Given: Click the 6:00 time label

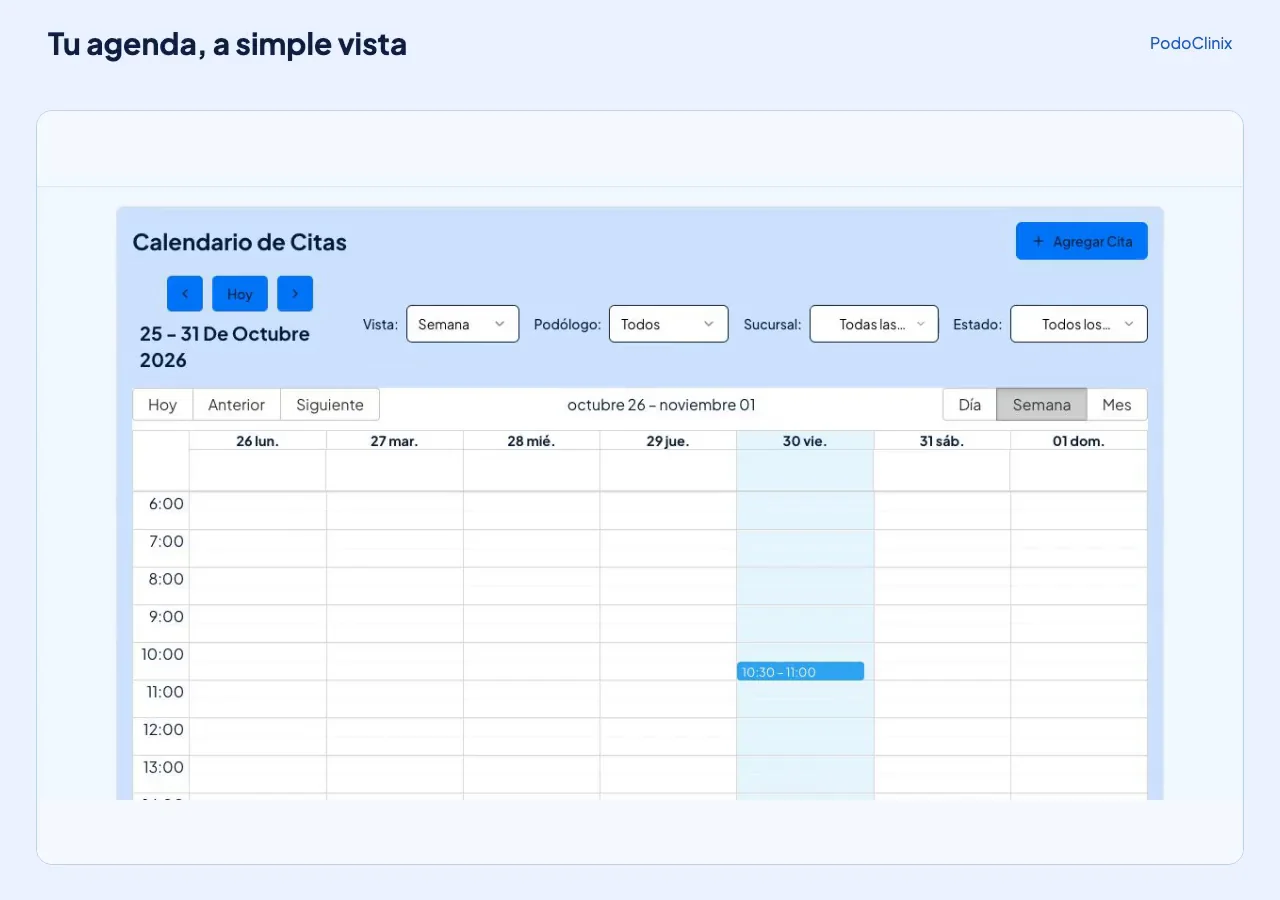Looking at the screenshot, I should (166, 504).
